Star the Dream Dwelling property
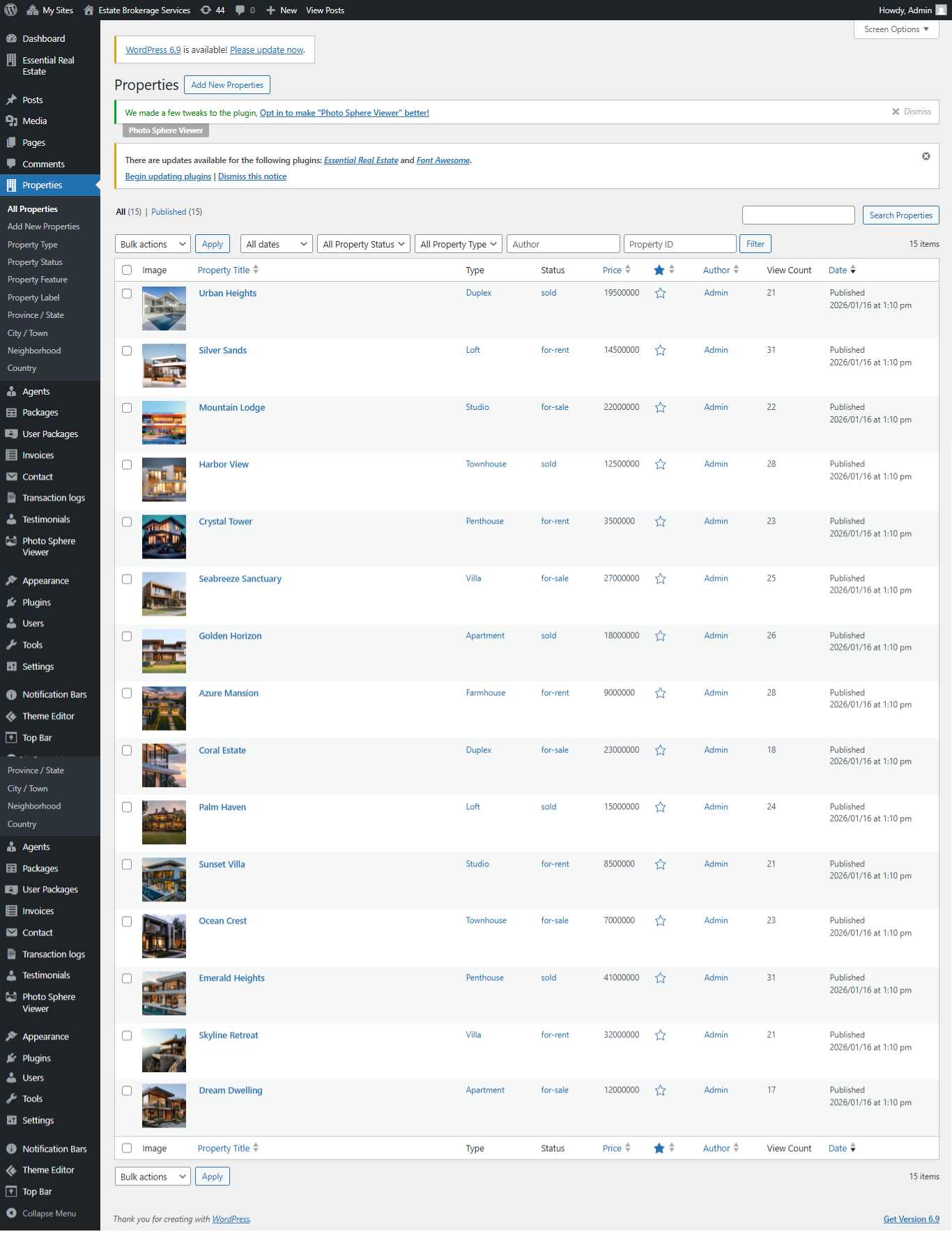952x1234 pixels. click(660, 1090)
